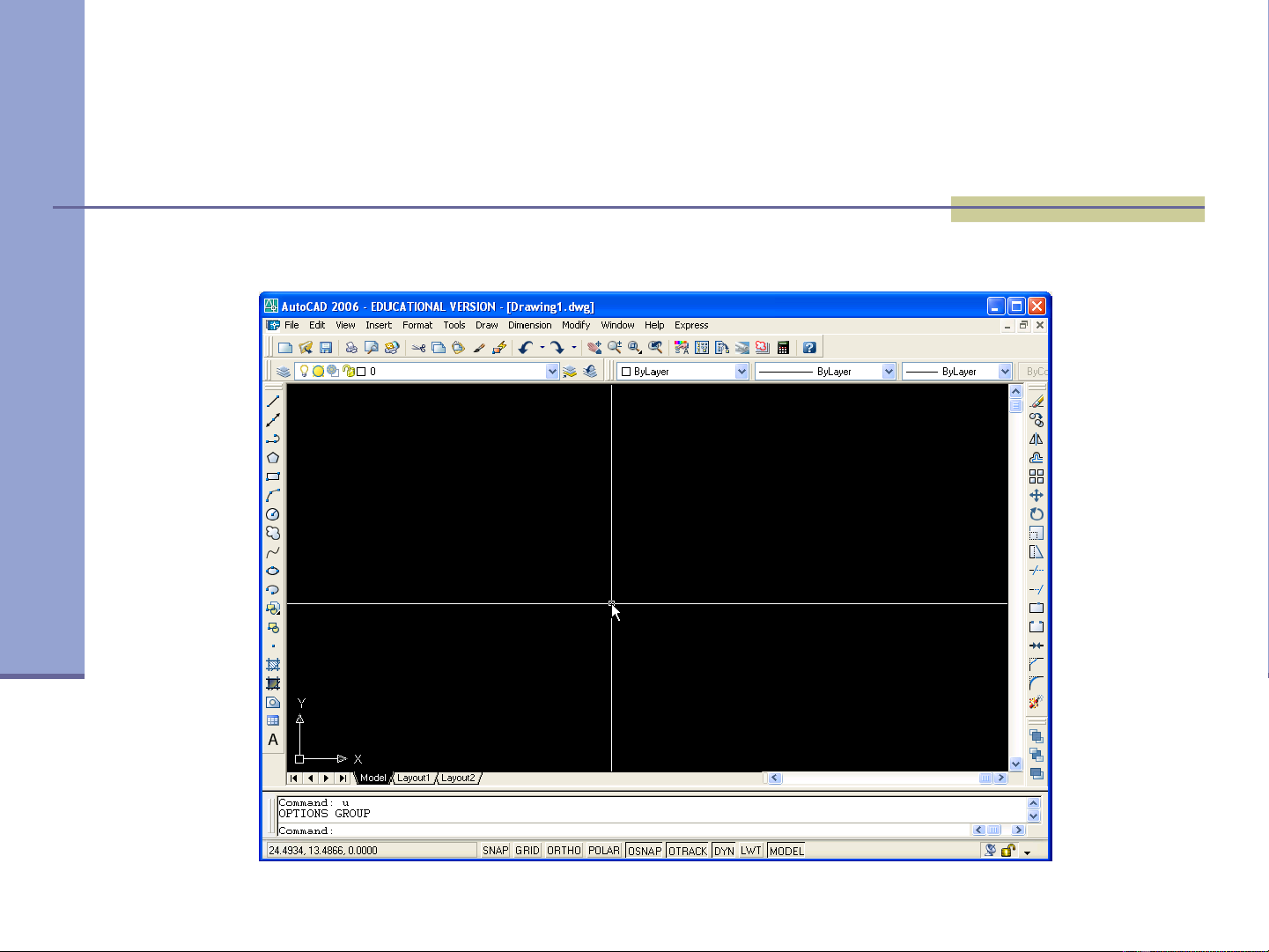1269x952 pixels.
Task: Select the Rotate tool
Action: click(x=1037, y=514)
